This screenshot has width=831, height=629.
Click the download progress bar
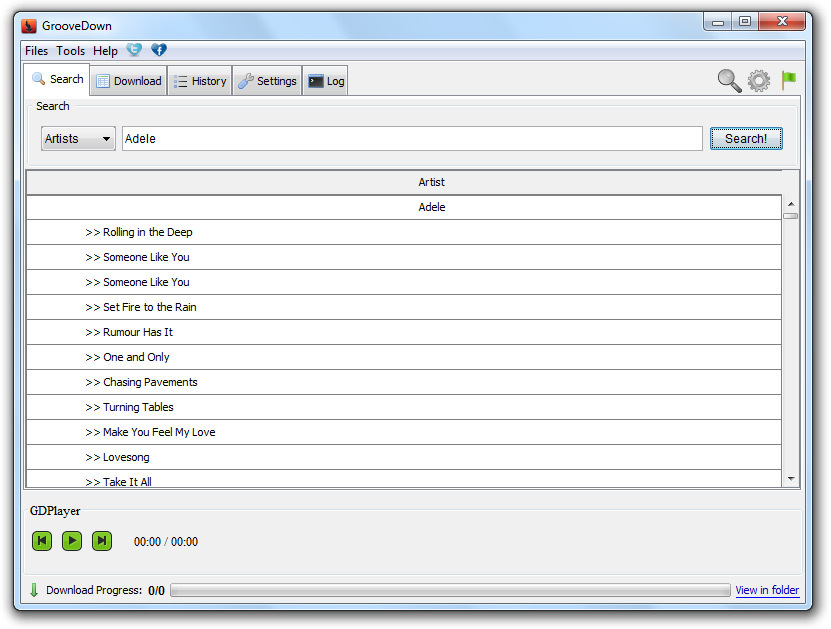click(450, 590)
